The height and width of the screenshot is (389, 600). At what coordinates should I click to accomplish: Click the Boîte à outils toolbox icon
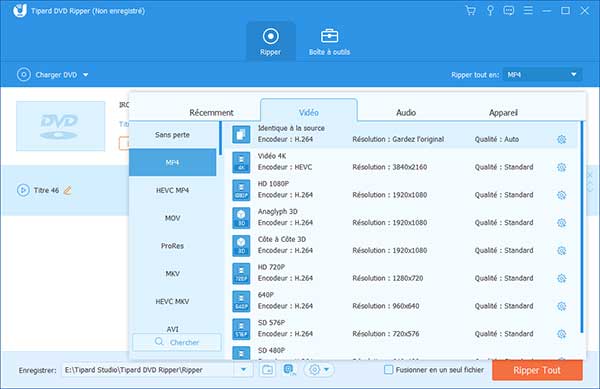(x=329, y=36)
